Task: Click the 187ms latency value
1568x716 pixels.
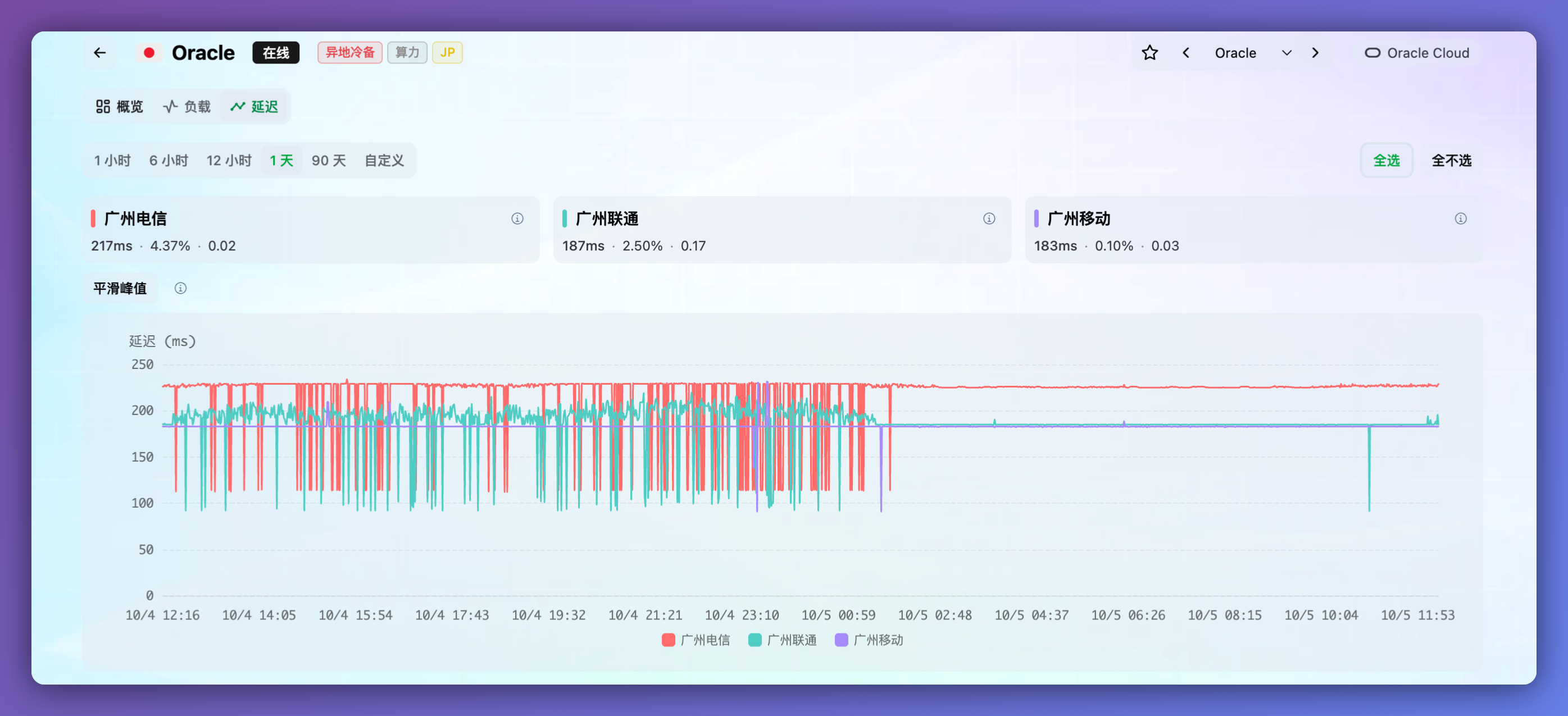Action: point(583,246)
